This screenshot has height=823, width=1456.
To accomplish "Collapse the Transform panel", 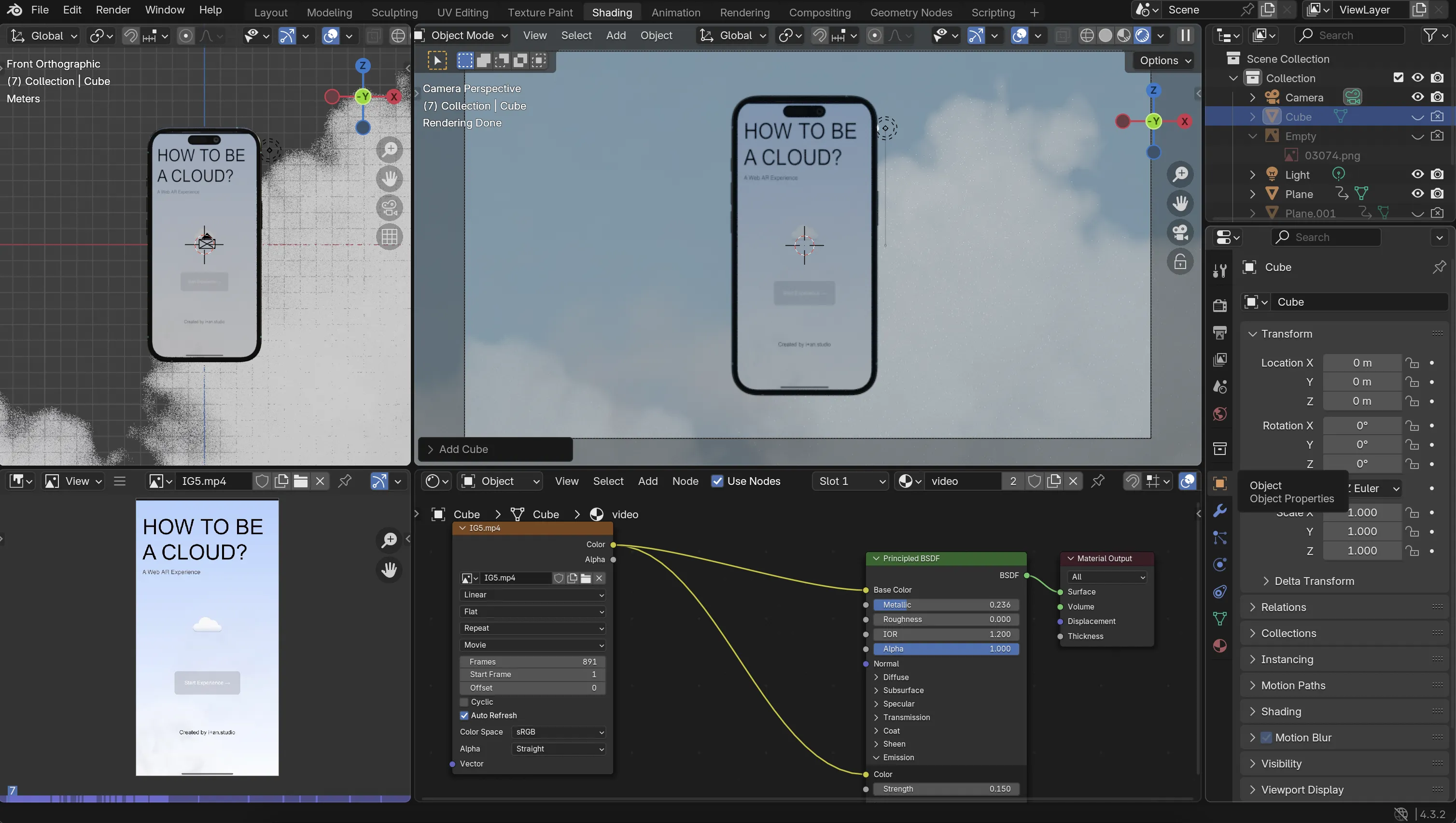I will 1281,333.
